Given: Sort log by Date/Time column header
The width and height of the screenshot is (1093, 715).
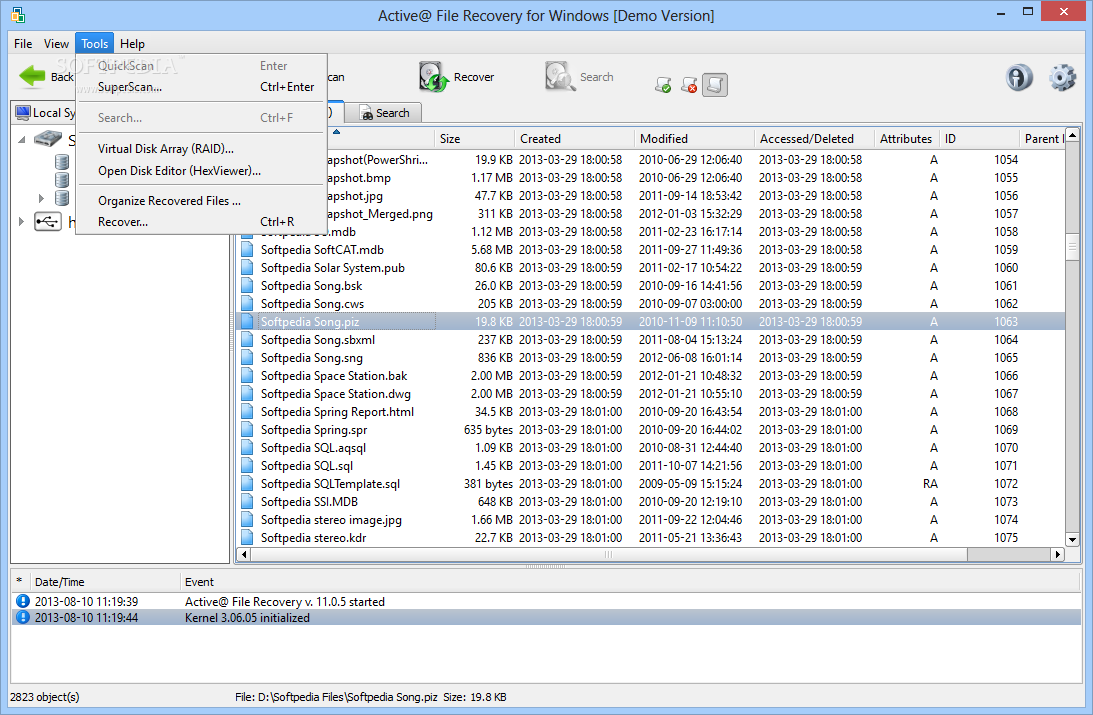Looking at the screenshot, I should (x=105, y=582).
